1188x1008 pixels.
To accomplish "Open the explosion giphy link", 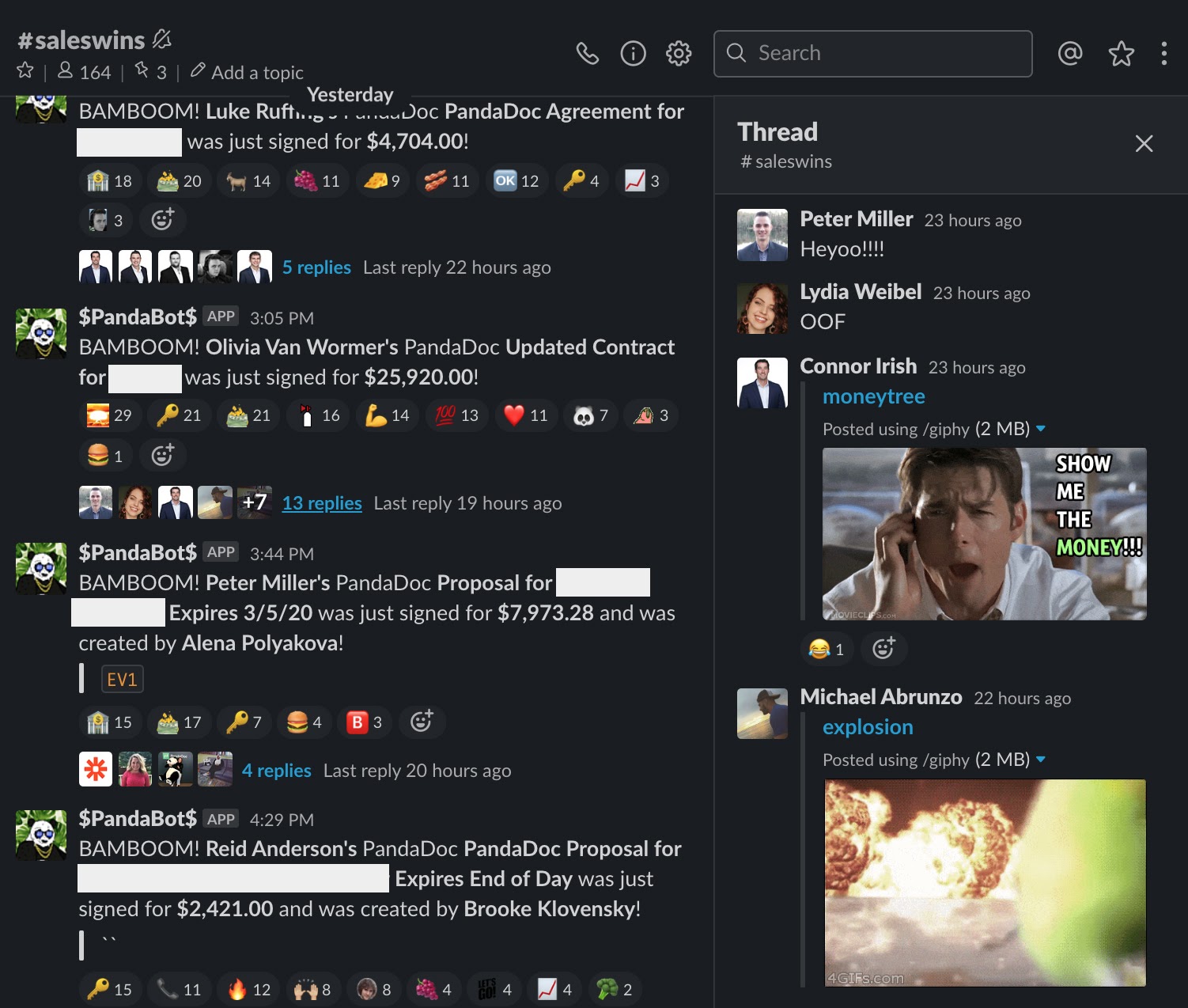I will pos(868,727).
